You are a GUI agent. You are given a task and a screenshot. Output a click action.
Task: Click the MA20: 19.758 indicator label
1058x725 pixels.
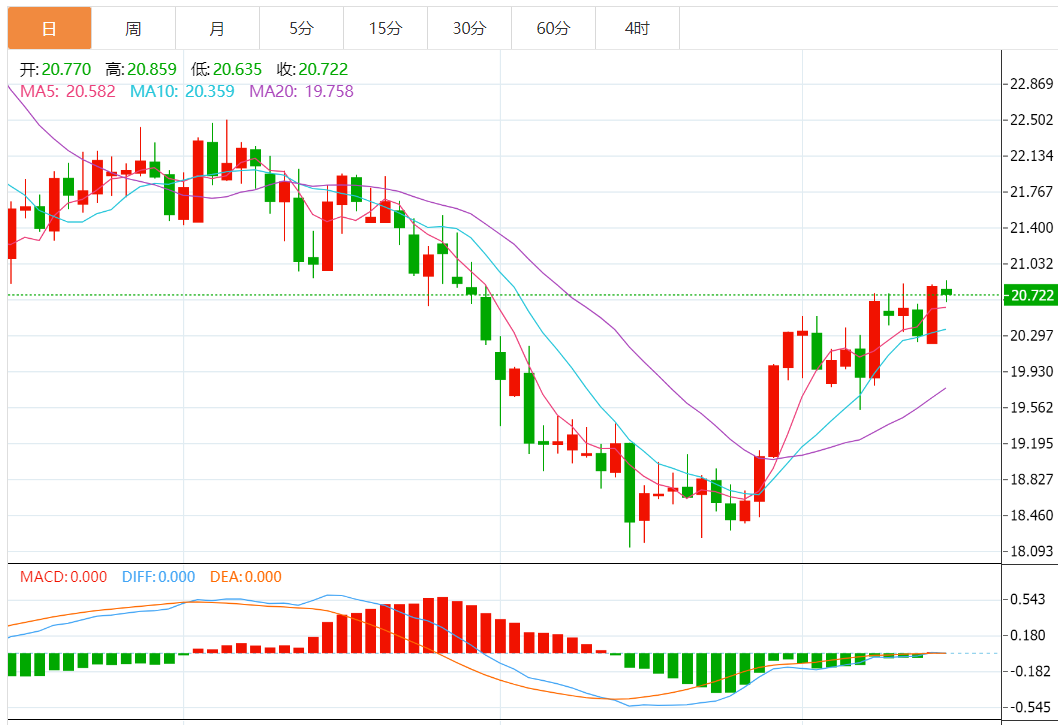pos(302,91)
